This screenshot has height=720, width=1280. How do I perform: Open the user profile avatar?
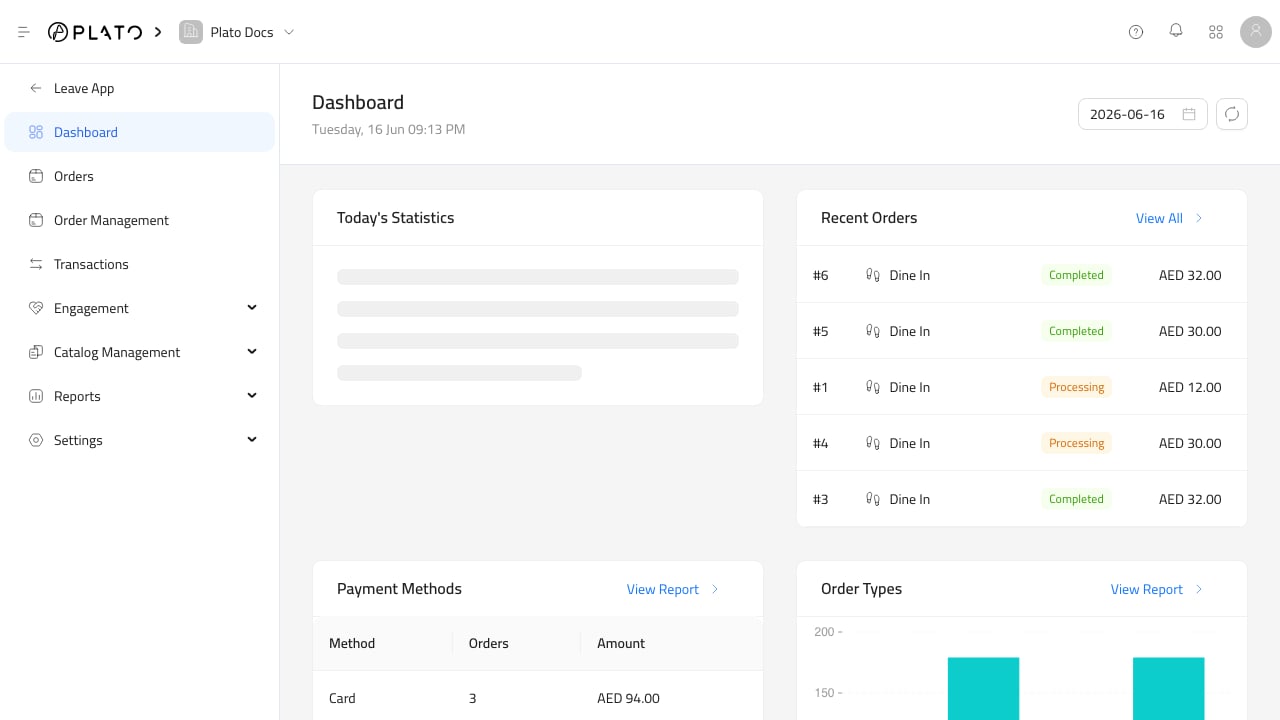point(1256,32)
